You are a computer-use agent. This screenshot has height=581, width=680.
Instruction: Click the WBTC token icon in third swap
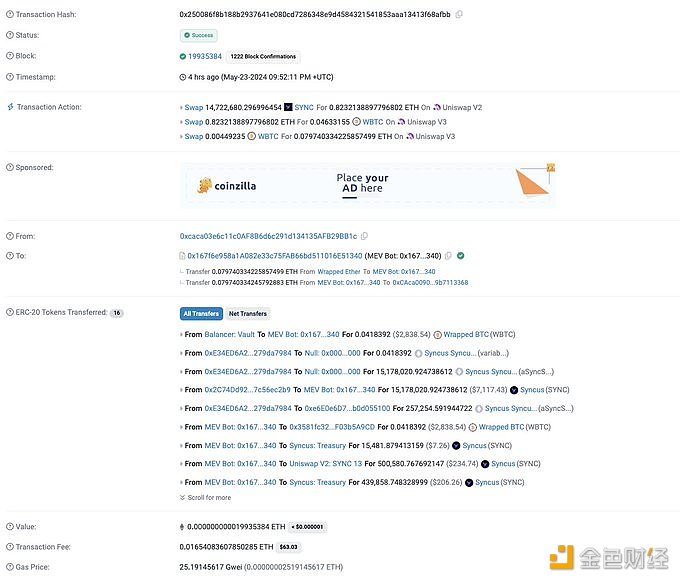tap(252, 136)
